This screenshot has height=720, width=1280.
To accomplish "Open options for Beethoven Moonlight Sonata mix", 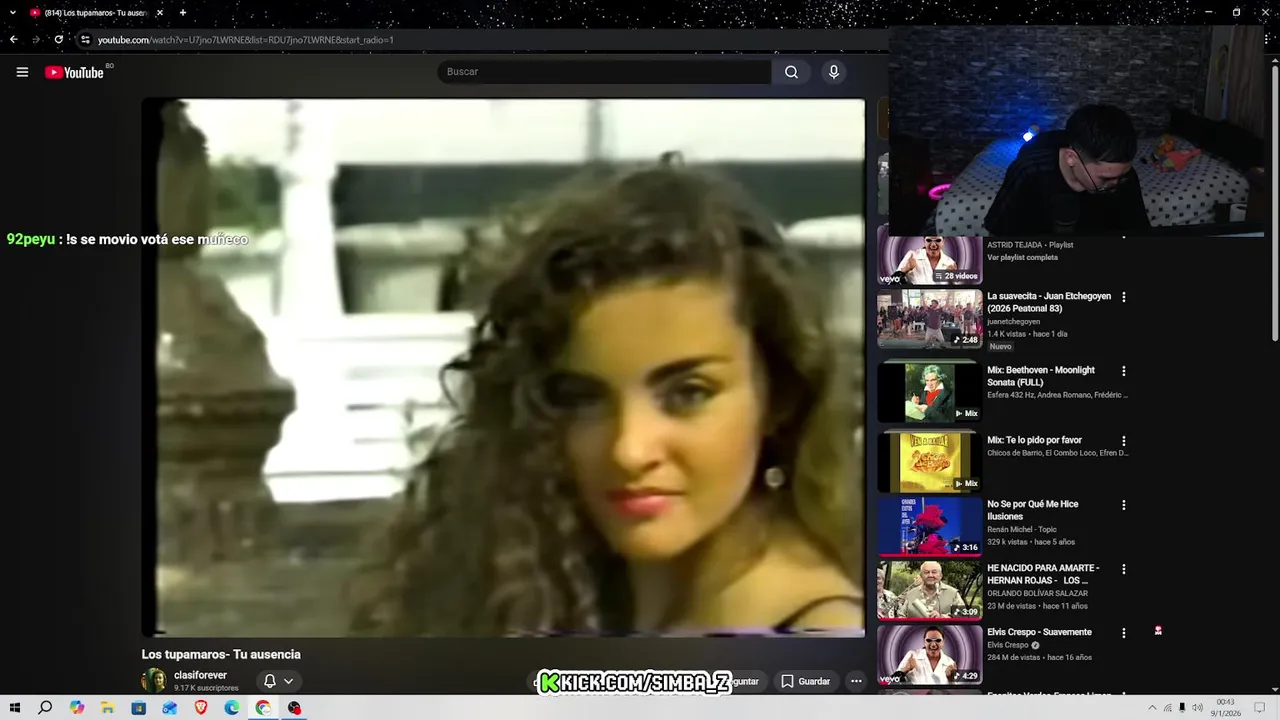I will click(1123, 371).
